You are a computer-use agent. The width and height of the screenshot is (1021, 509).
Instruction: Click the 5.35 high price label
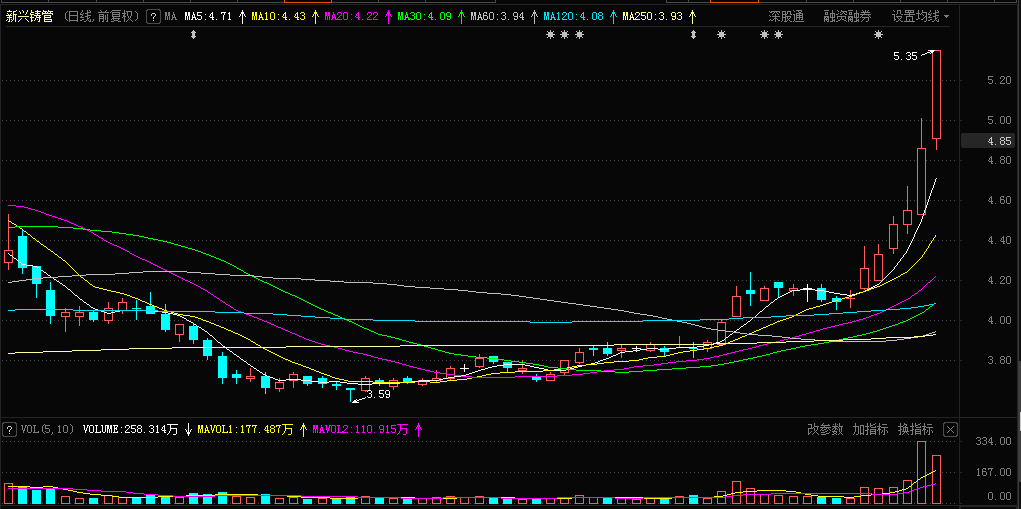coord(905,57)
